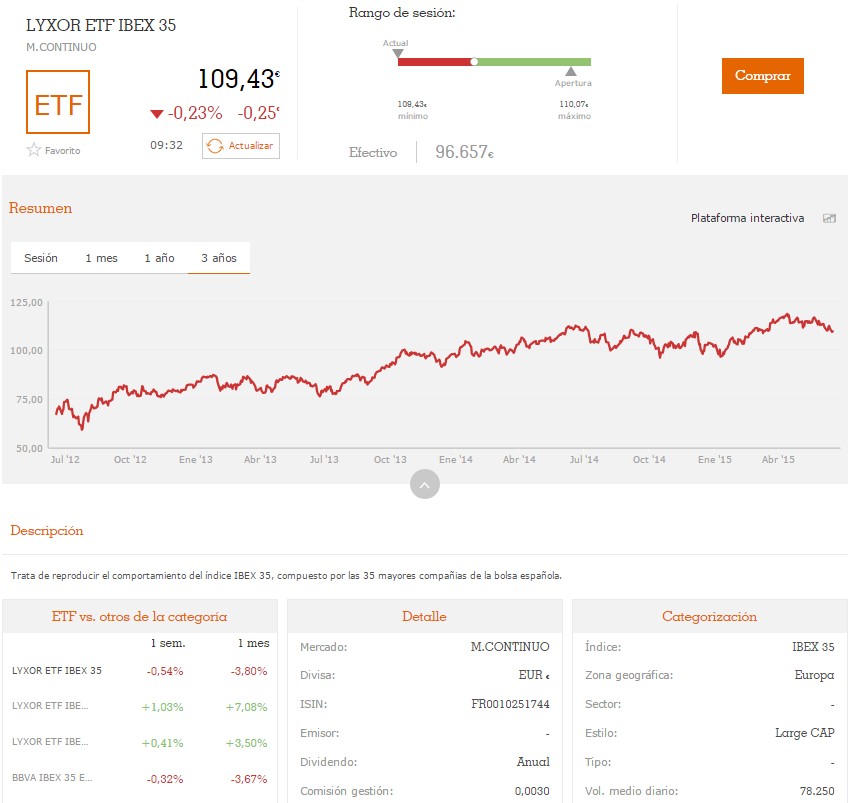
Task: Click LYXOR ETF IBEX 35 comparison row
Action: (x=139, y=671)
